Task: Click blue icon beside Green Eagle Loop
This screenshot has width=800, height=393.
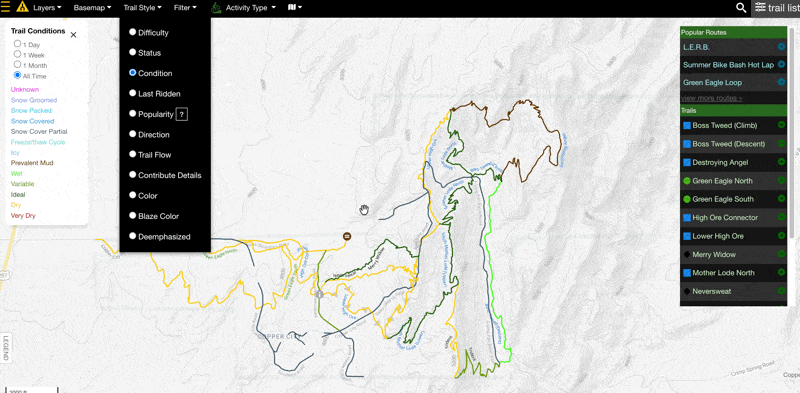Action: [781, 82]
